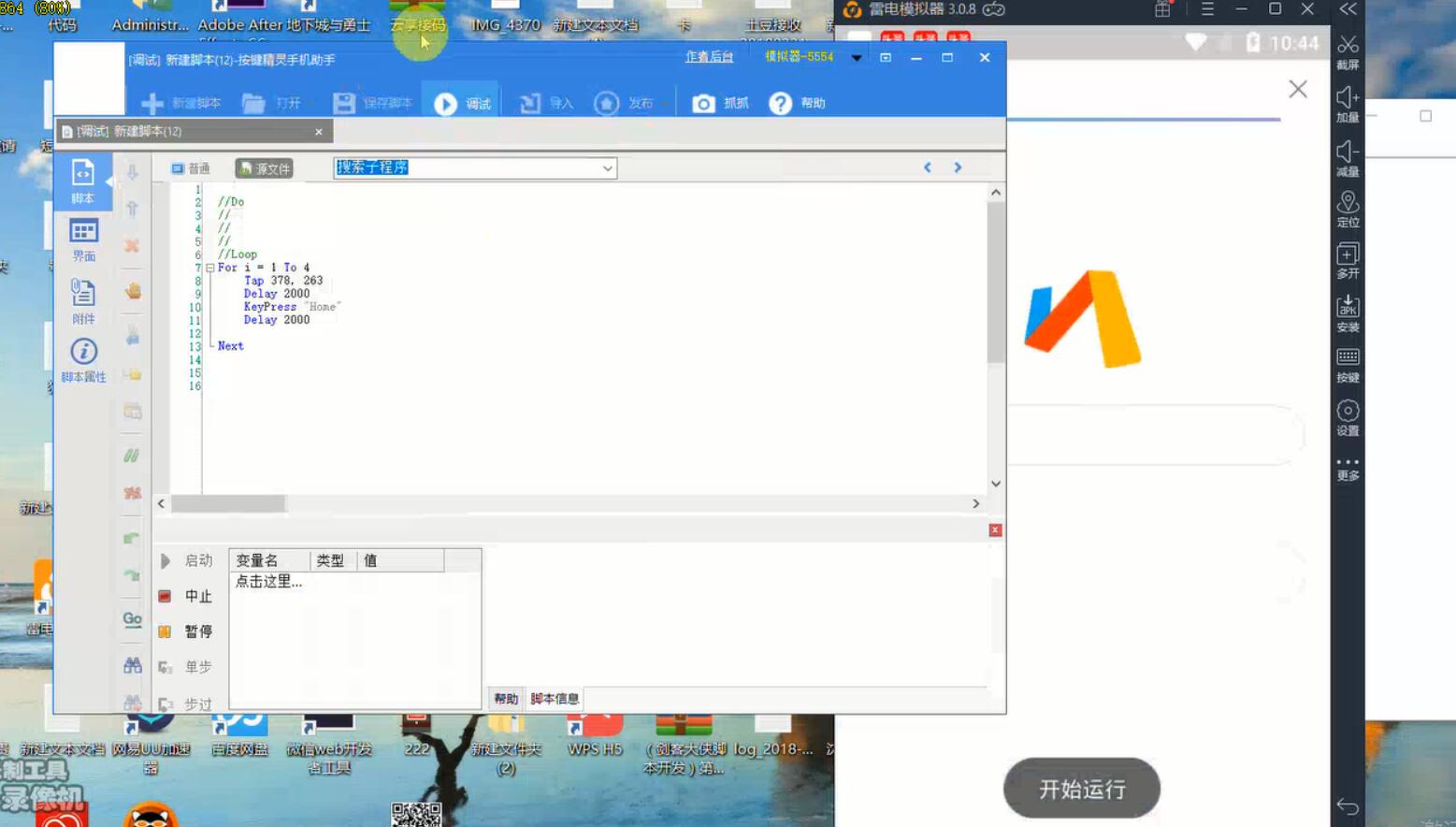Open the 界面 interface panel

tap(83, 239)
